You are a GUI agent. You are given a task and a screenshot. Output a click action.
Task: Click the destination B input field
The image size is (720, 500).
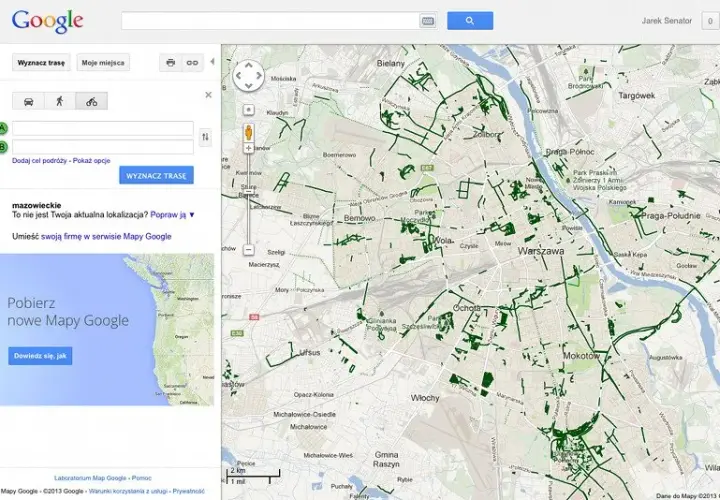tap(103, 147)
